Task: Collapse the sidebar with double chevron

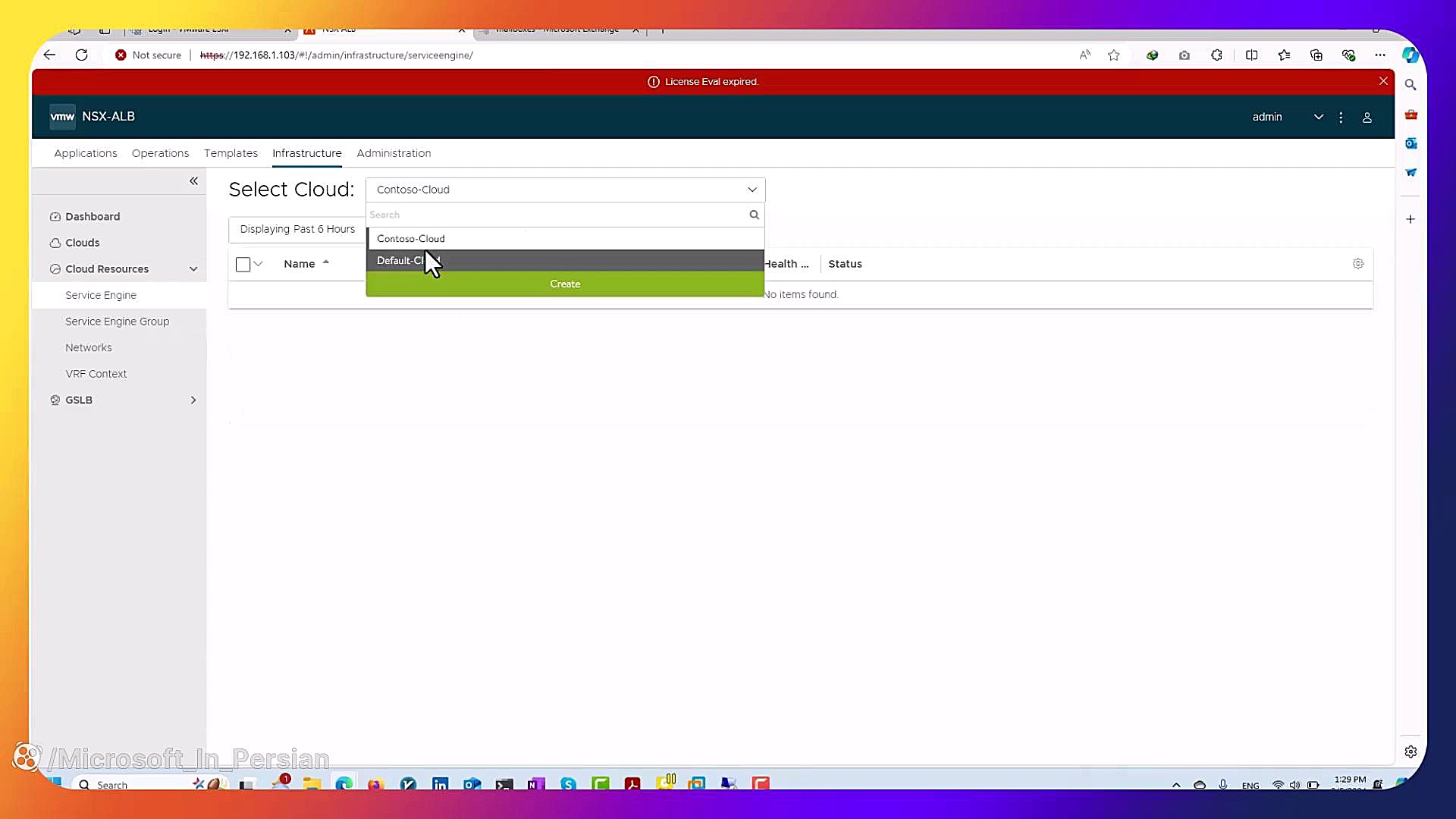Action: tap(193, 180)
